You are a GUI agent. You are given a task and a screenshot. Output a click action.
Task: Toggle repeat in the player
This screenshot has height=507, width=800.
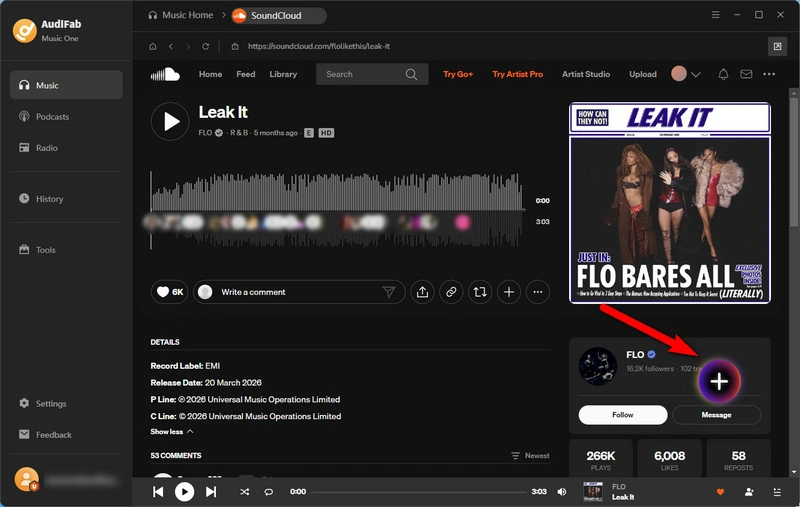[268, 492]
